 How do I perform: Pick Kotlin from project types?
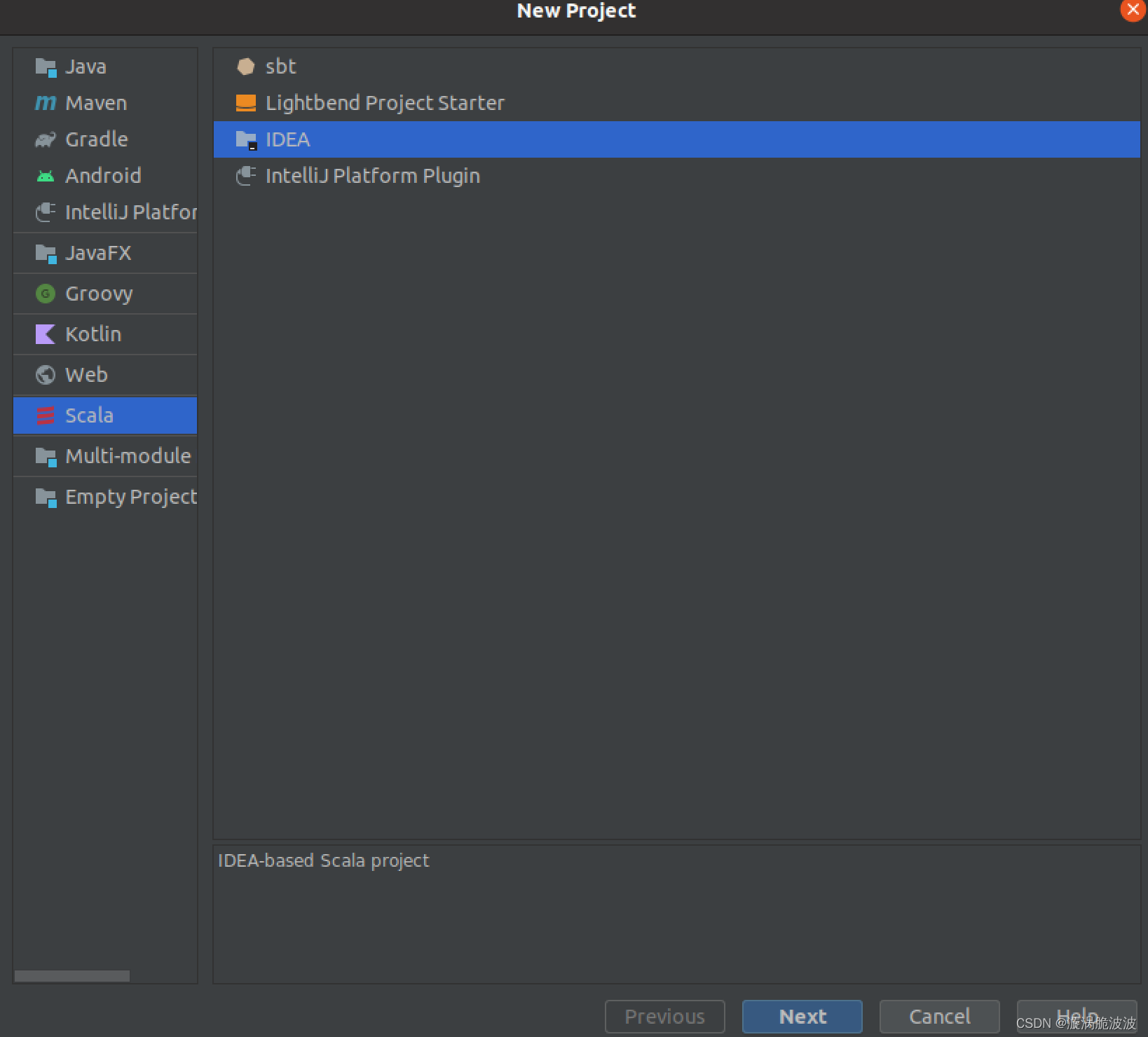(105, 334)
